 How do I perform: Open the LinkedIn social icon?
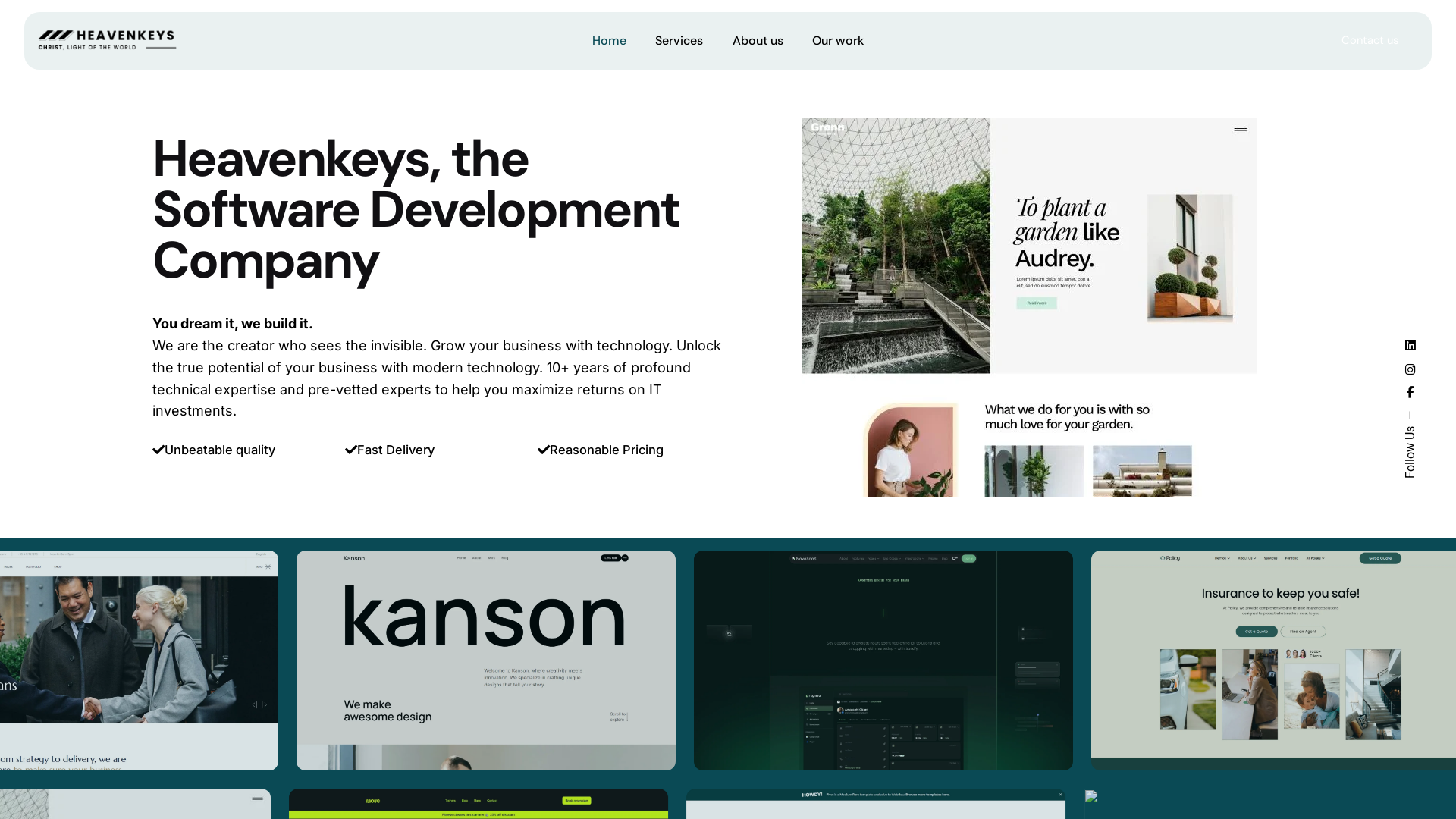(1410, 345)
